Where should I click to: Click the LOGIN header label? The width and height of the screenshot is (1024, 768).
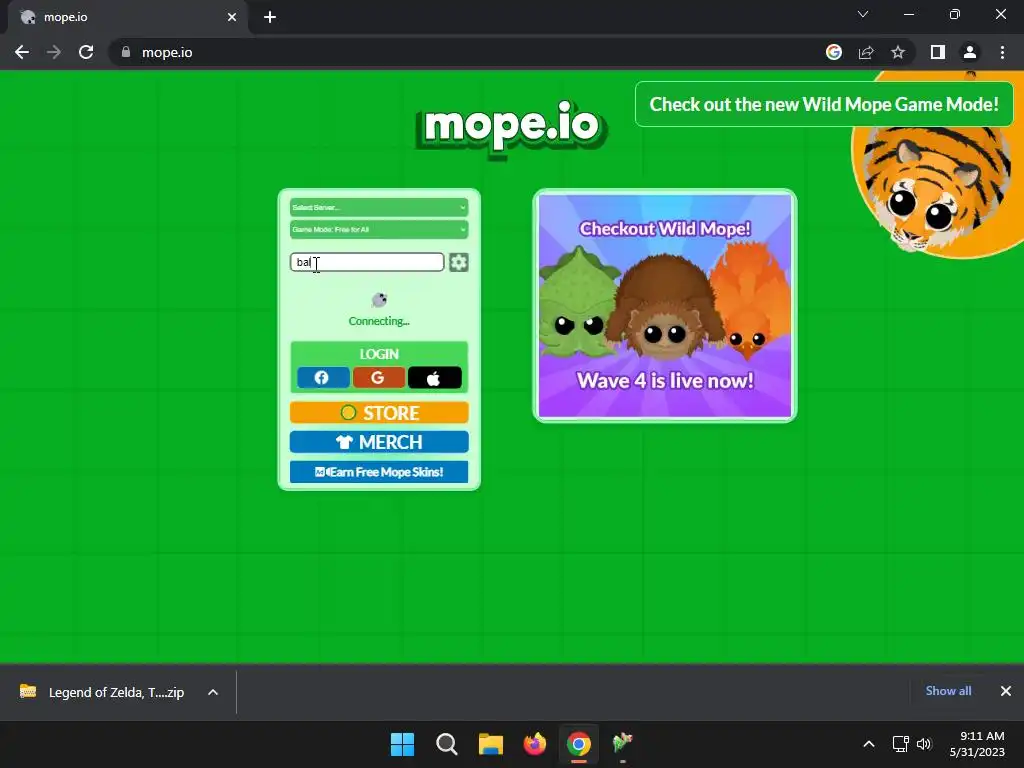[379, 354]
